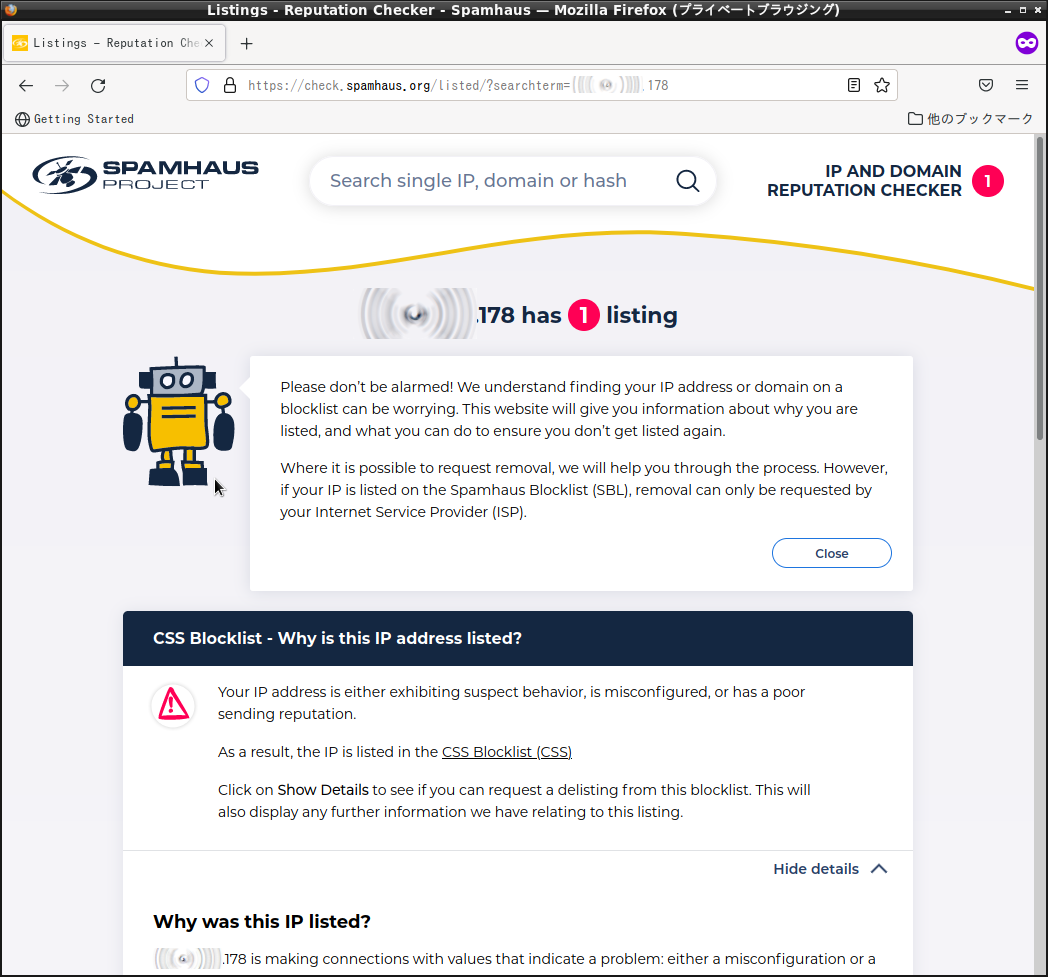Click the red warning triangle icon
1048x977 pixels.
click(173, 705)
